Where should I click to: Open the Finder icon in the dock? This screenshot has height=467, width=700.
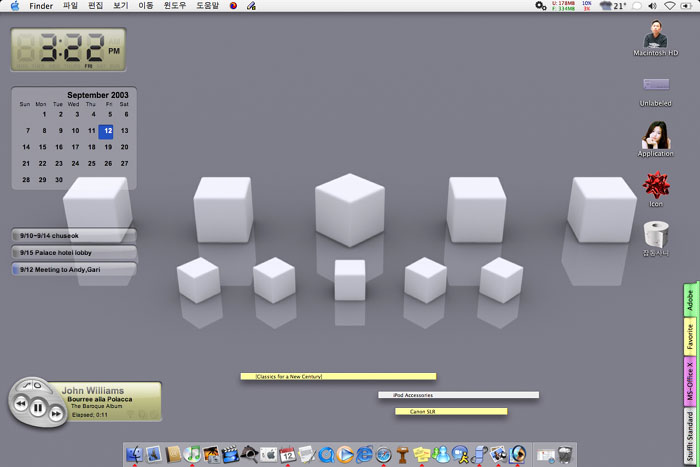click(134, 455)
